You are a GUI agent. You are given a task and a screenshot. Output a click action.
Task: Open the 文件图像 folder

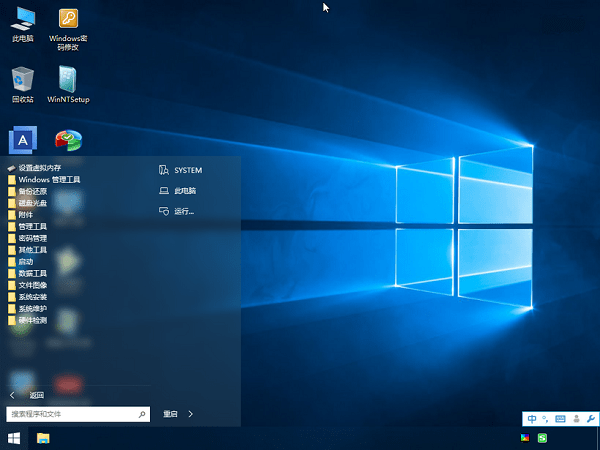point(28,285)
